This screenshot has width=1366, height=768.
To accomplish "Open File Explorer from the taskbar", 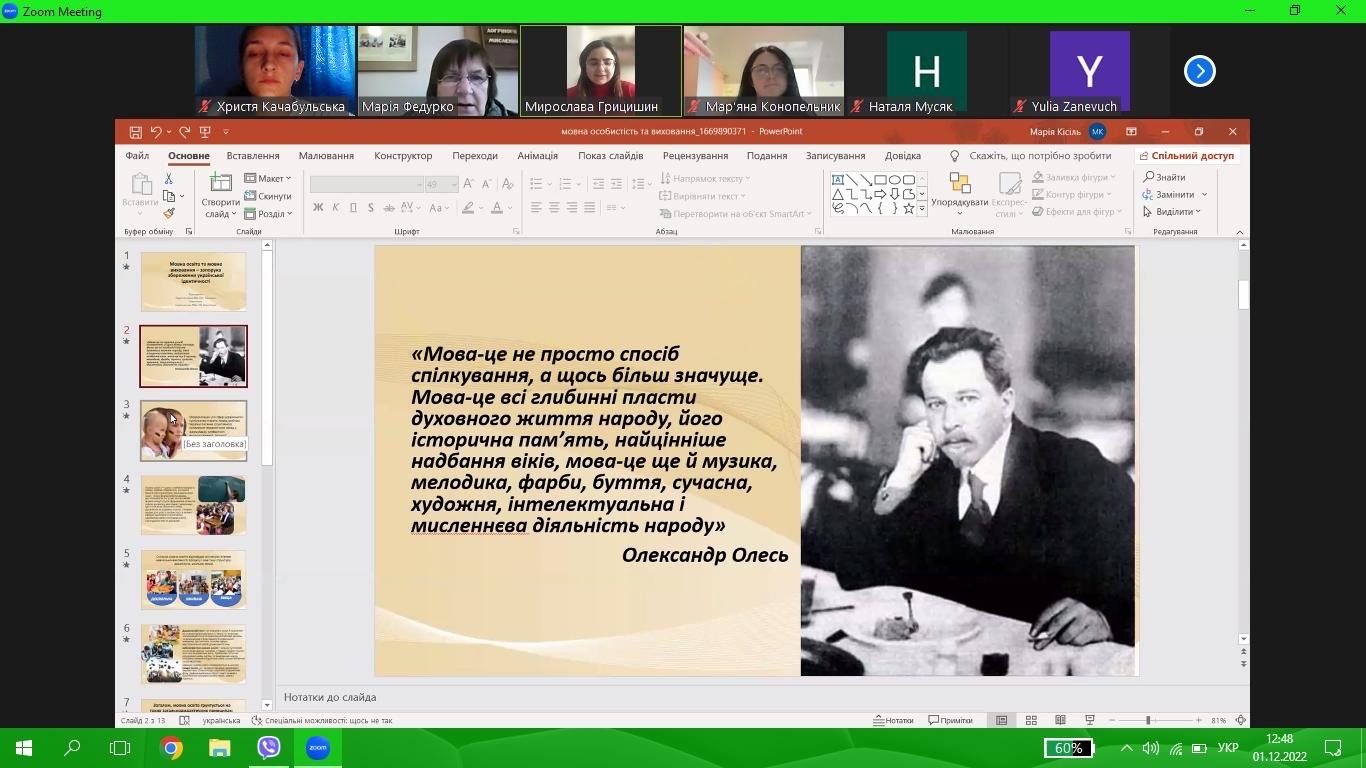I will [x=220, y=748].
